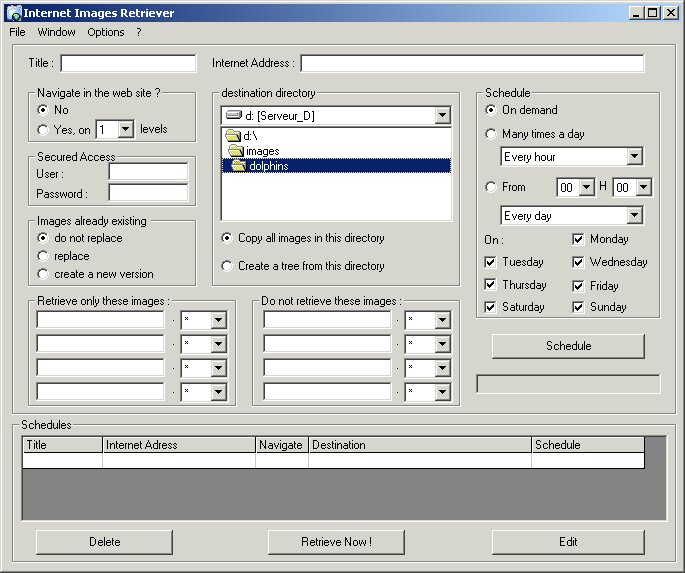685x573 pixels.
Task: Maximize the Internet Images Retriever window
Action: coord(652,13)
